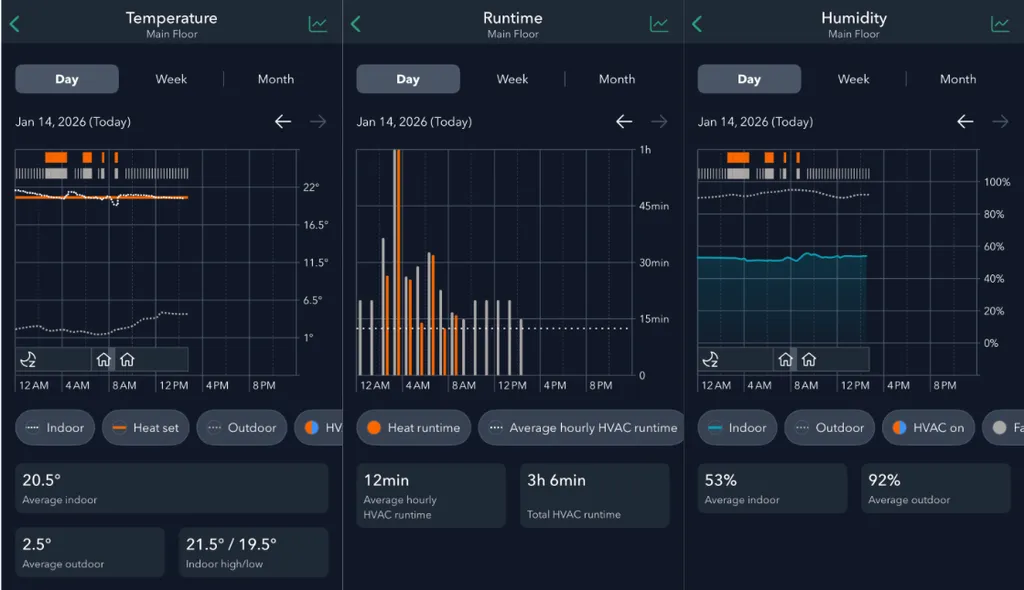Select a home comfort-setting icon on the Temperature chart
The width and height of the screenshot is (1024, 590).
click(x=103, y=358)
